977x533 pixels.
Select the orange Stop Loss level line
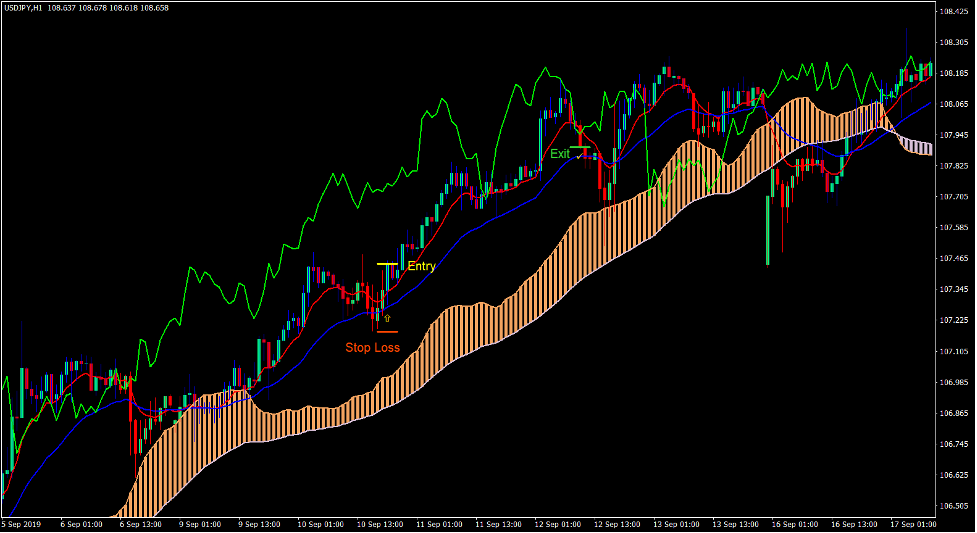click(x=386, y=331)
